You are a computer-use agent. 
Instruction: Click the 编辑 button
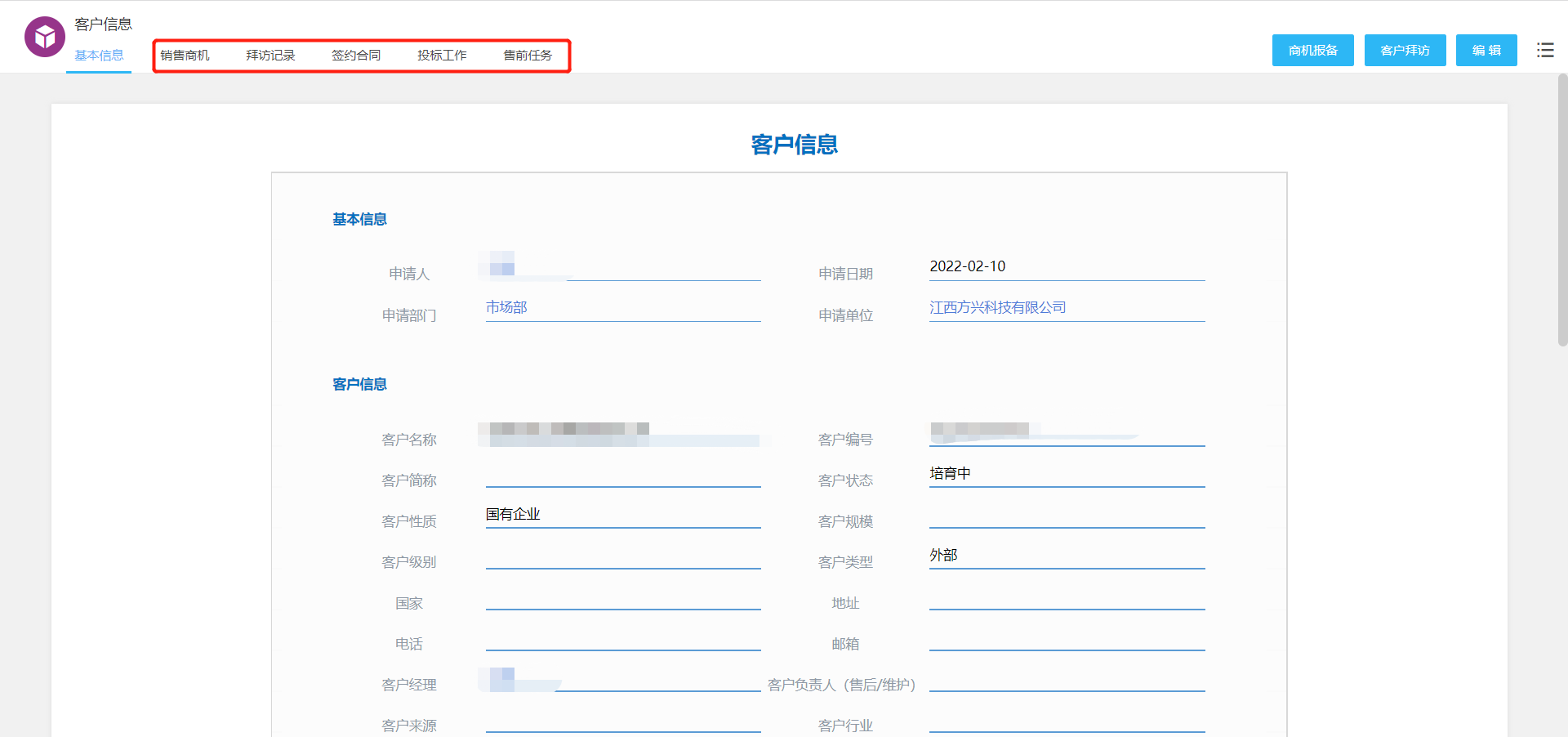click(1486, 50)
